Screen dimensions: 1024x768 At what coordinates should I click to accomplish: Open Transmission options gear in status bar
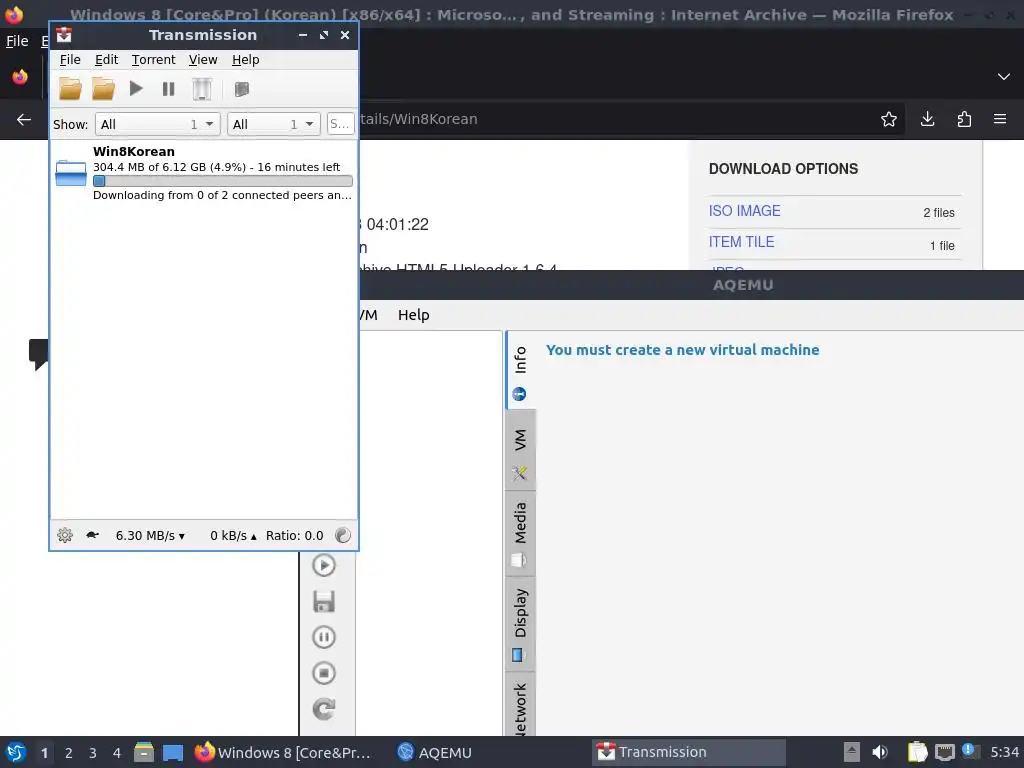(x=65, y=536)
